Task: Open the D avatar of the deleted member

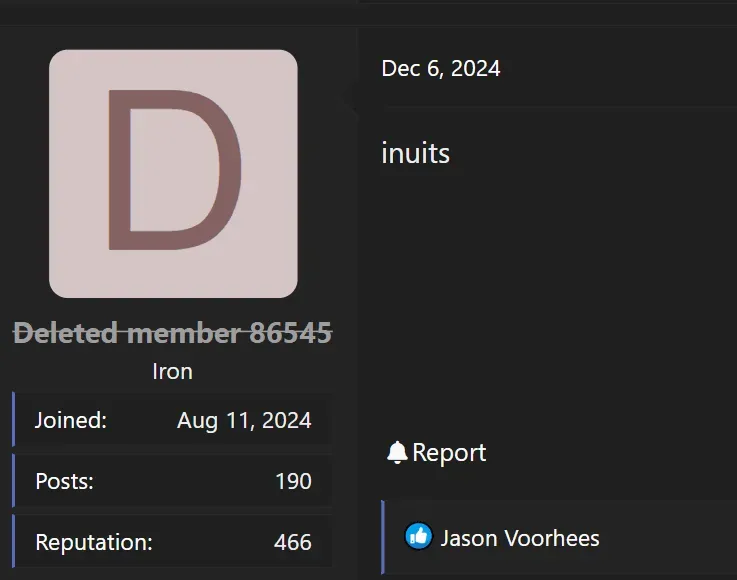Action: click(173, 173)
